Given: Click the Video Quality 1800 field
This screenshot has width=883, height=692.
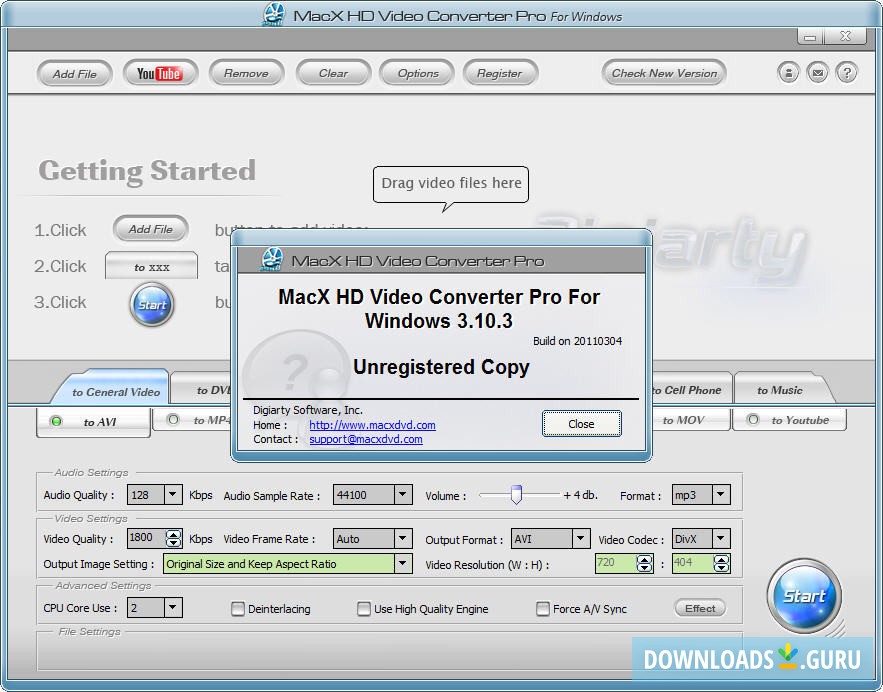Looking at the screenshot, I should pos(146,538).
